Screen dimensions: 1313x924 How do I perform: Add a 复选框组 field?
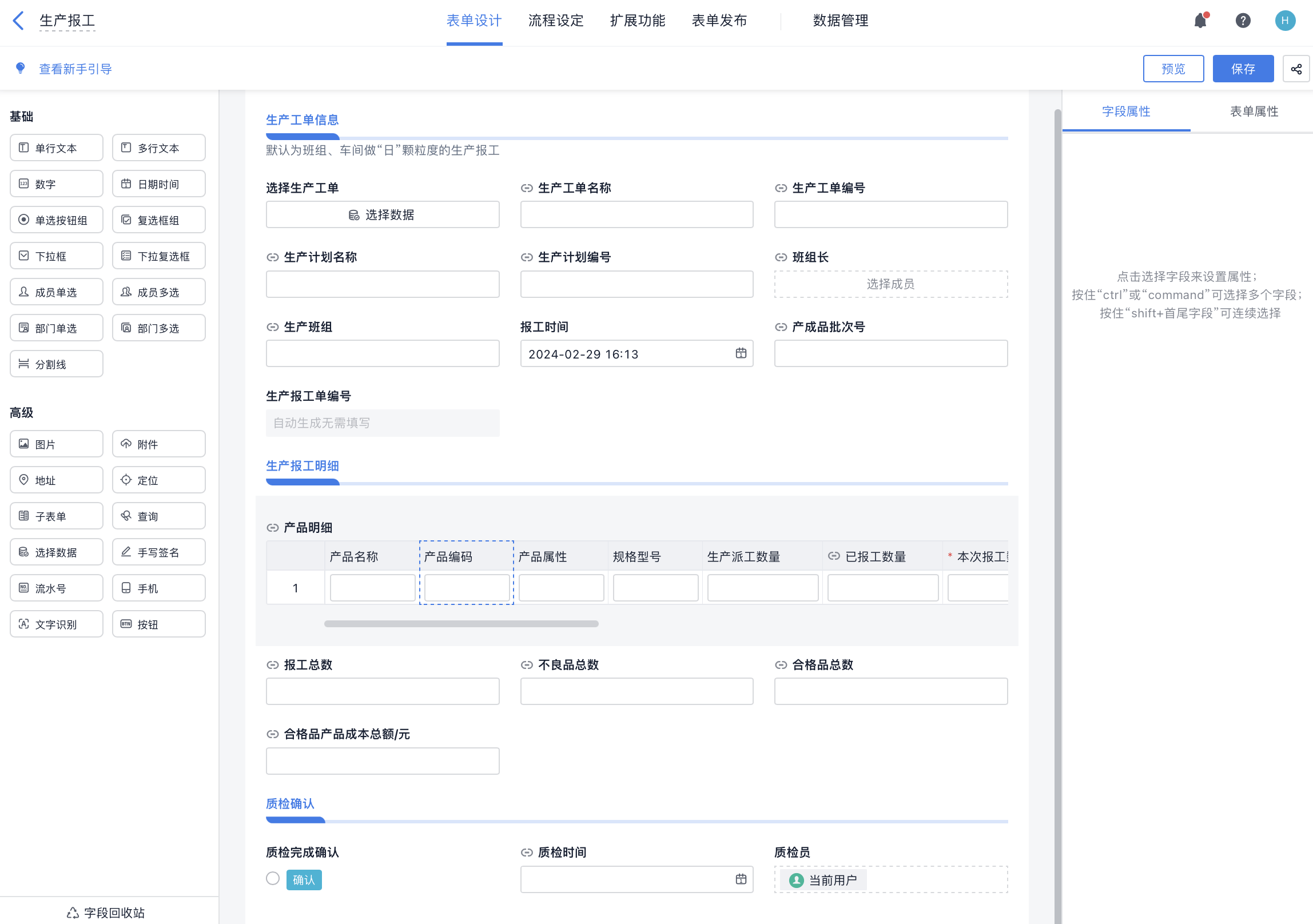158,219
